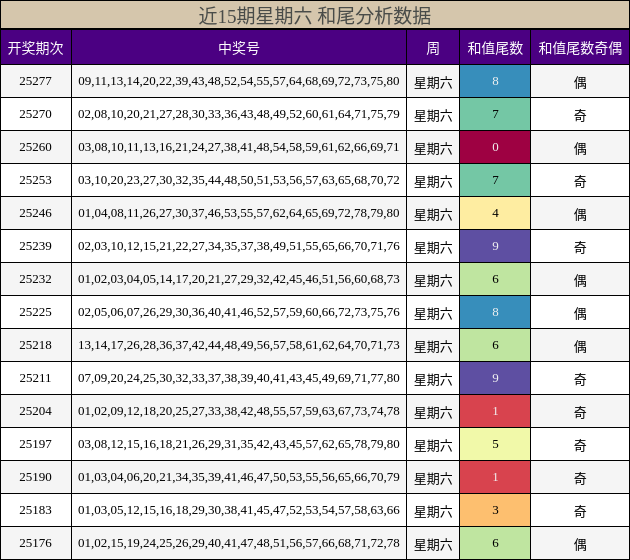Click the blue 8 cell in row 25277
The image size is (630, 560).
tap(495, 81)
